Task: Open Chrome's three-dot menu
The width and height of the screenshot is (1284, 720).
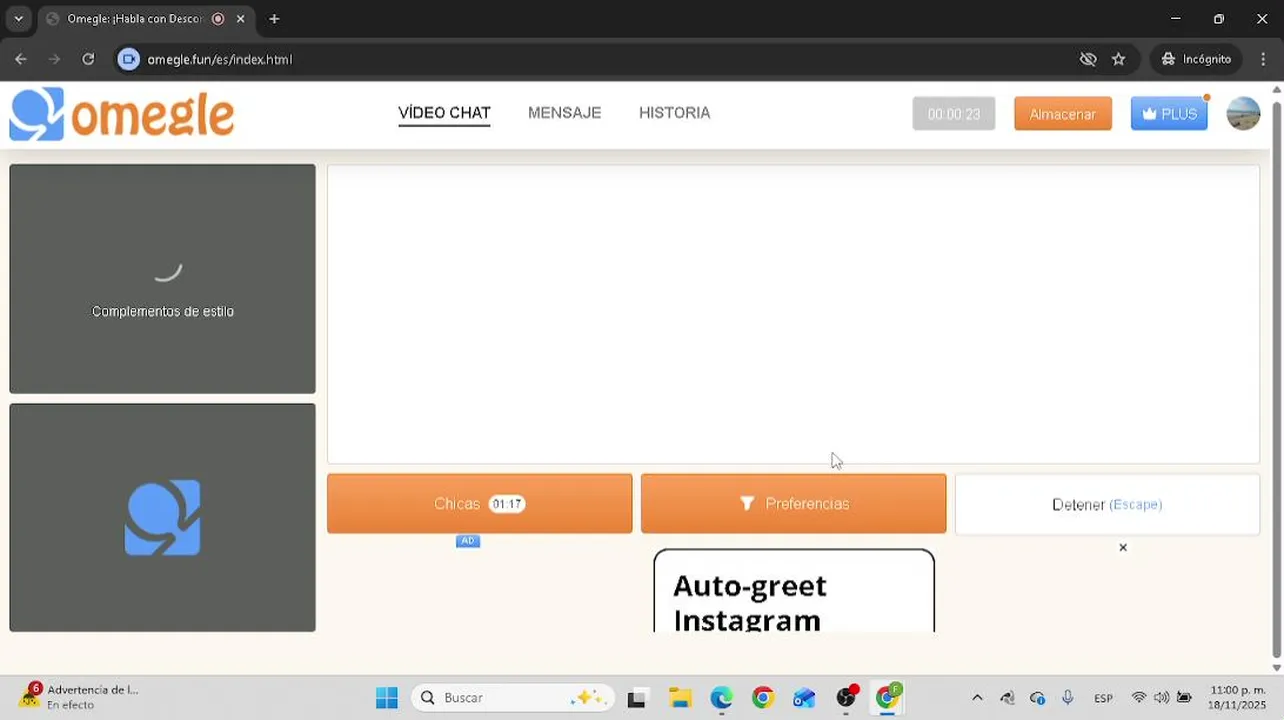Action: coord(1262,59)
